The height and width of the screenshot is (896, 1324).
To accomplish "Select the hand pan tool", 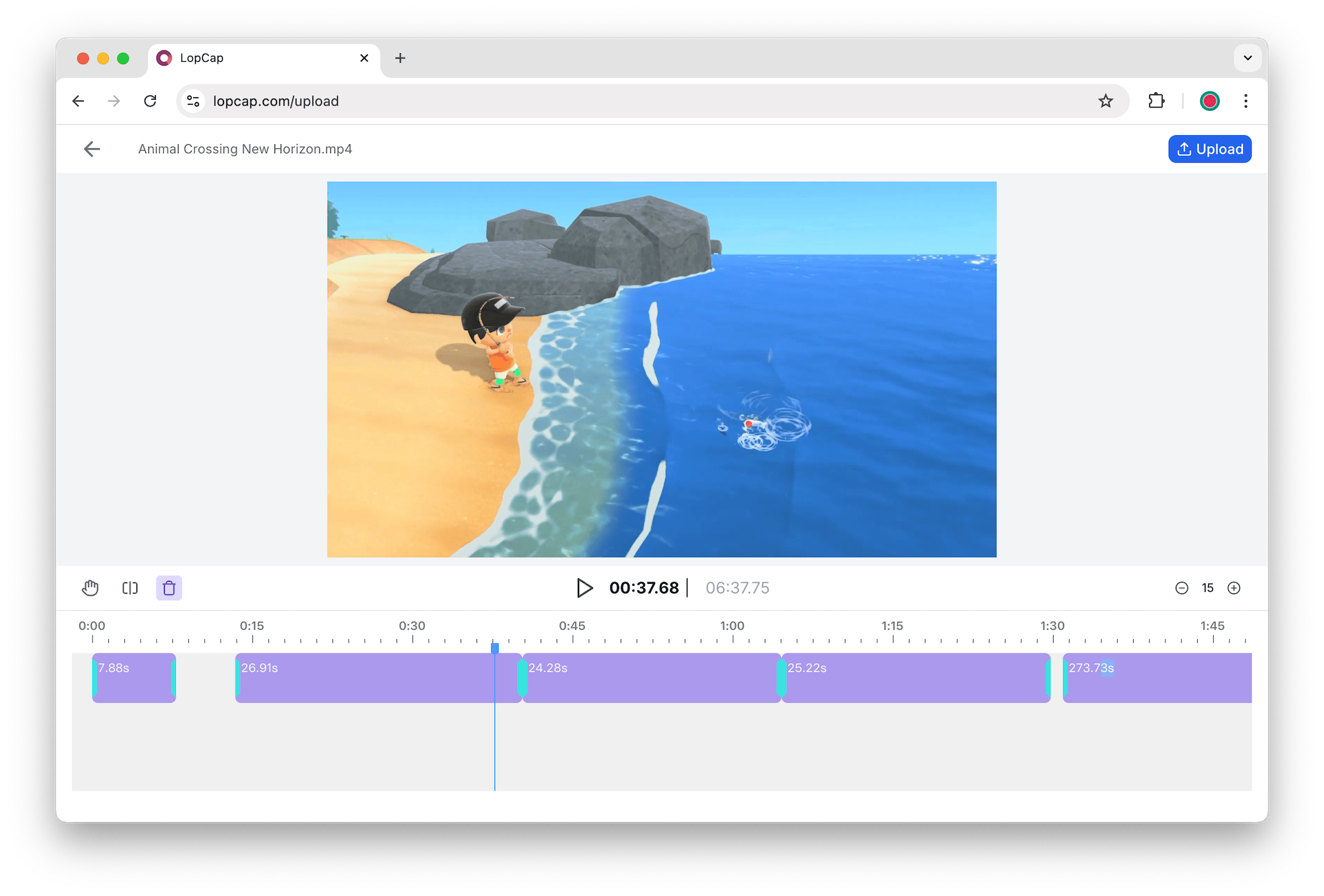I will point(90,588).
